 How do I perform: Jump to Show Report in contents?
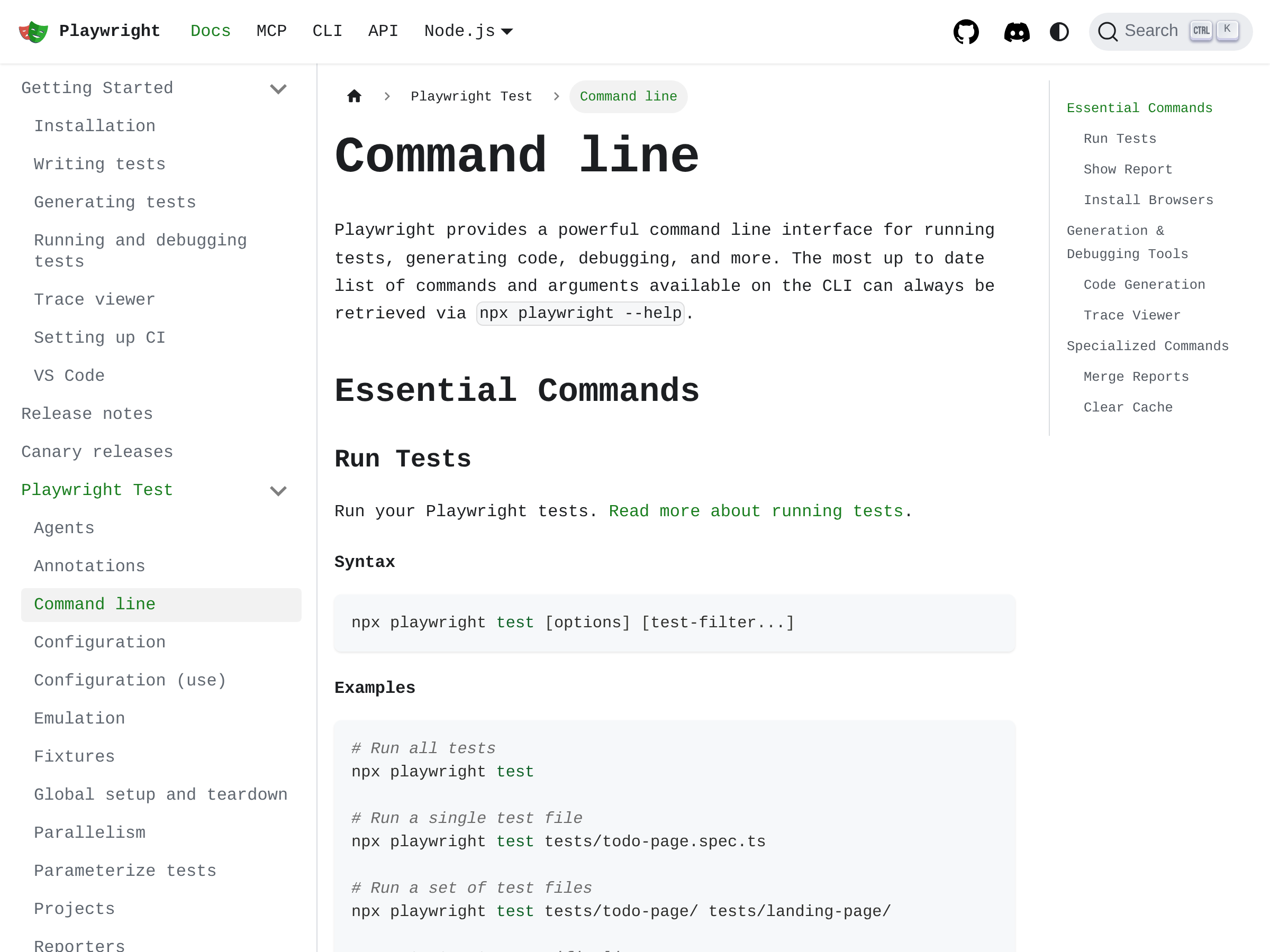tap(1128, 169)
